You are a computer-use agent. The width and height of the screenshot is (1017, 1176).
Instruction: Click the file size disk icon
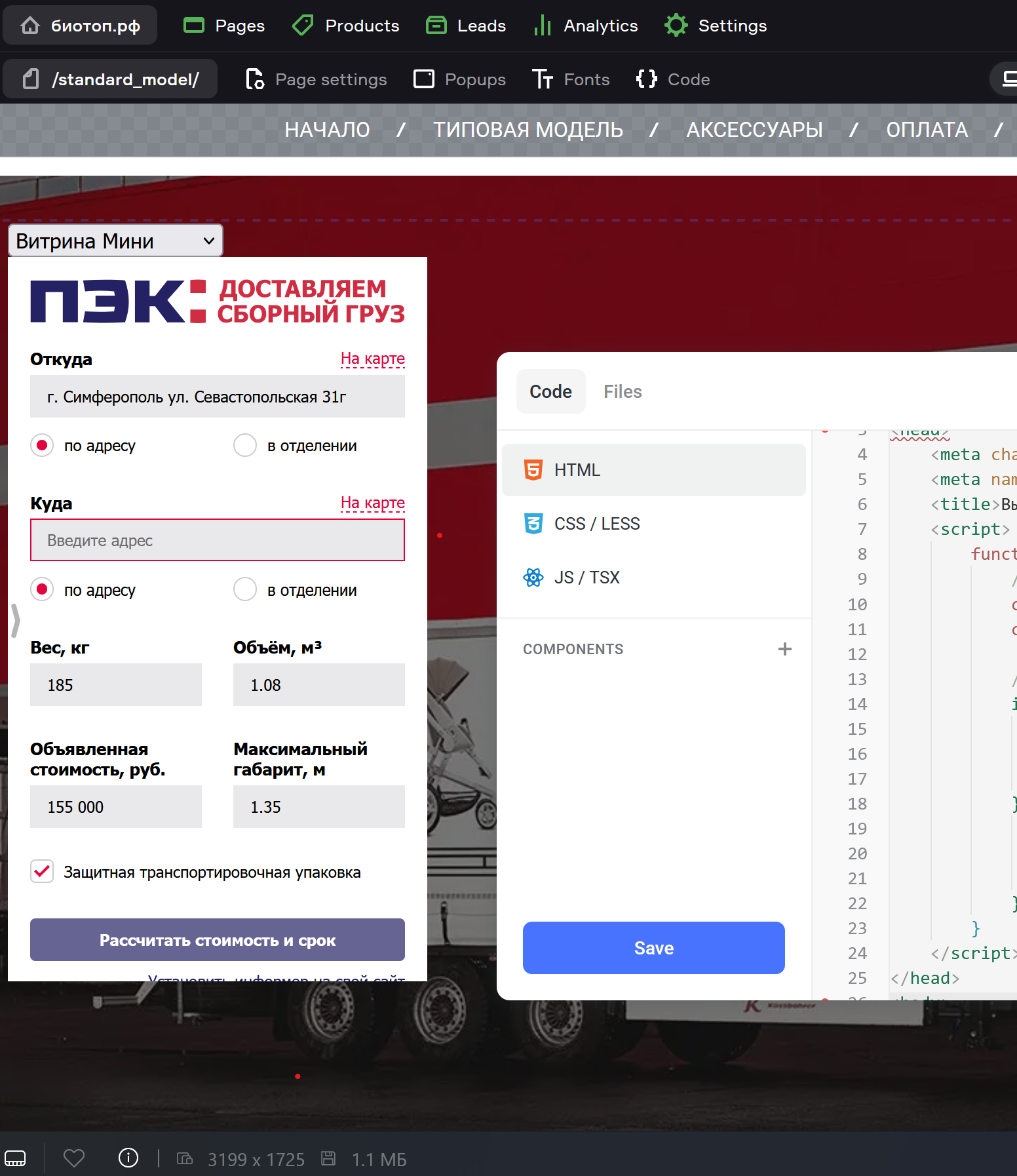pyautogui.click(x=328, y=1159)
